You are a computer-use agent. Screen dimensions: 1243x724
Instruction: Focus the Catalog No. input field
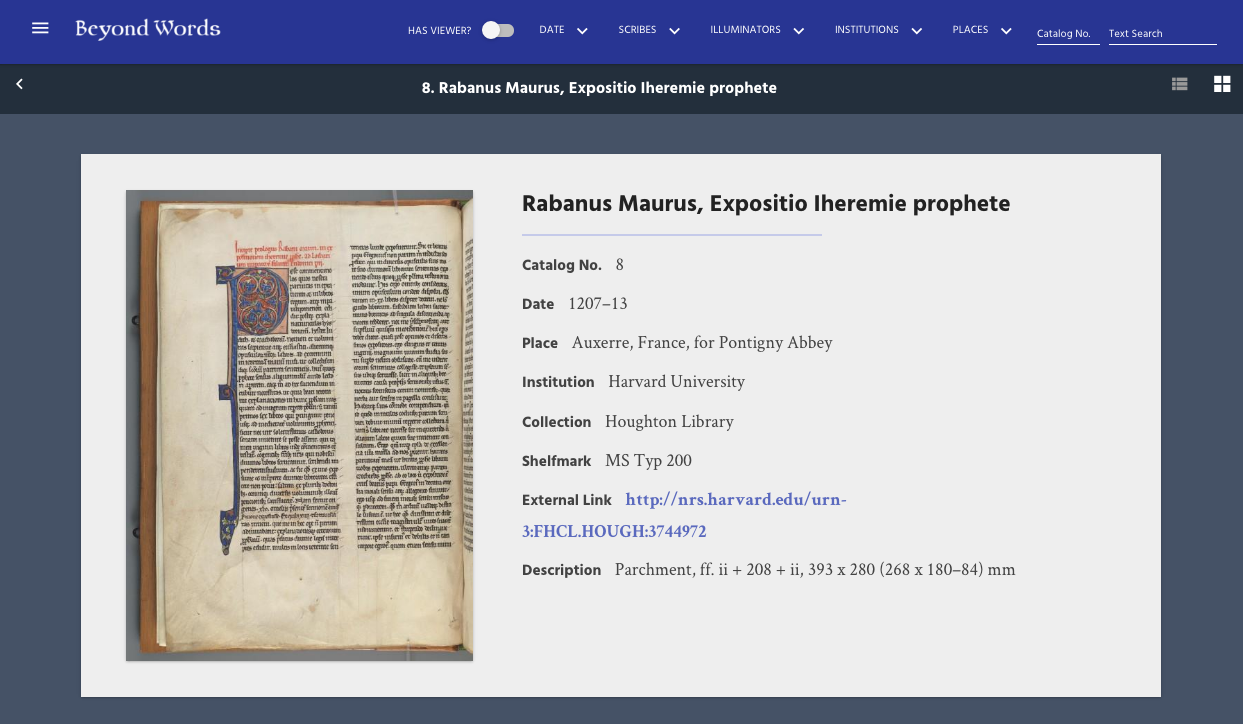(1068, 33)
